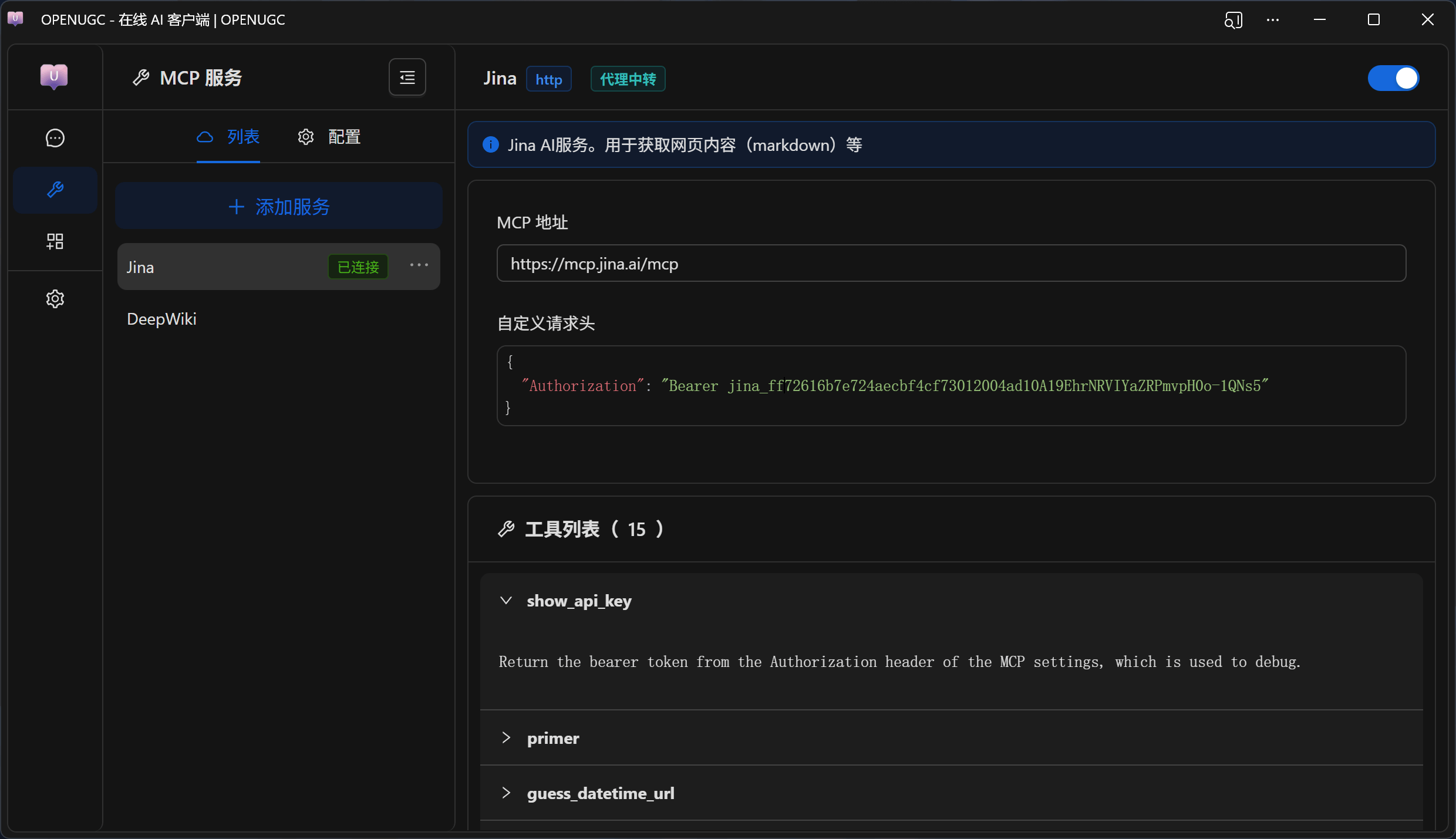
Task: Switch to the 配置 tab
Action: 329,137
